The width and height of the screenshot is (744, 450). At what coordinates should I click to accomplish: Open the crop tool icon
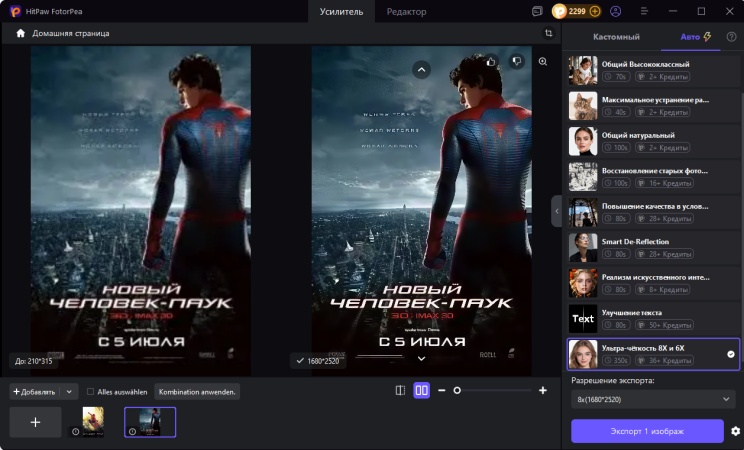(x=549, y=33)
